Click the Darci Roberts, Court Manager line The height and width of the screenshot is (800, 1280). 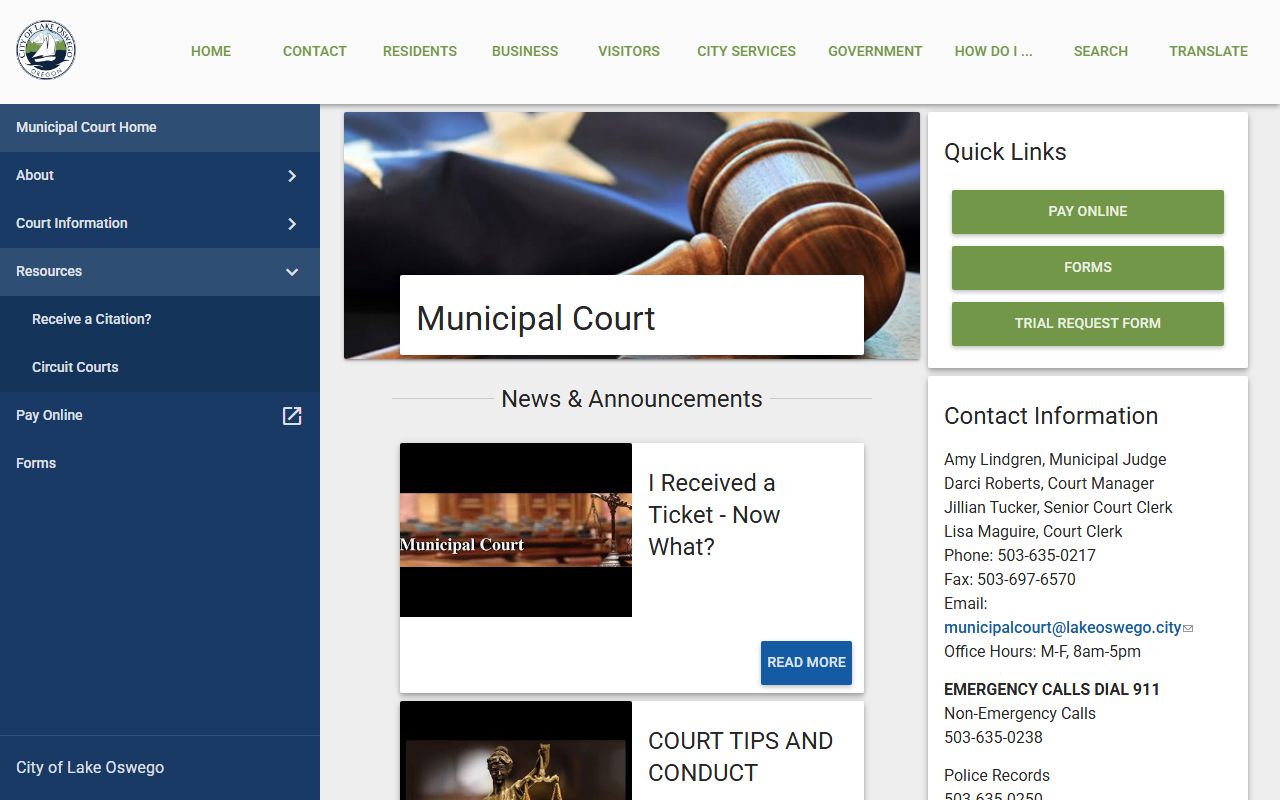click(1049, 484)
